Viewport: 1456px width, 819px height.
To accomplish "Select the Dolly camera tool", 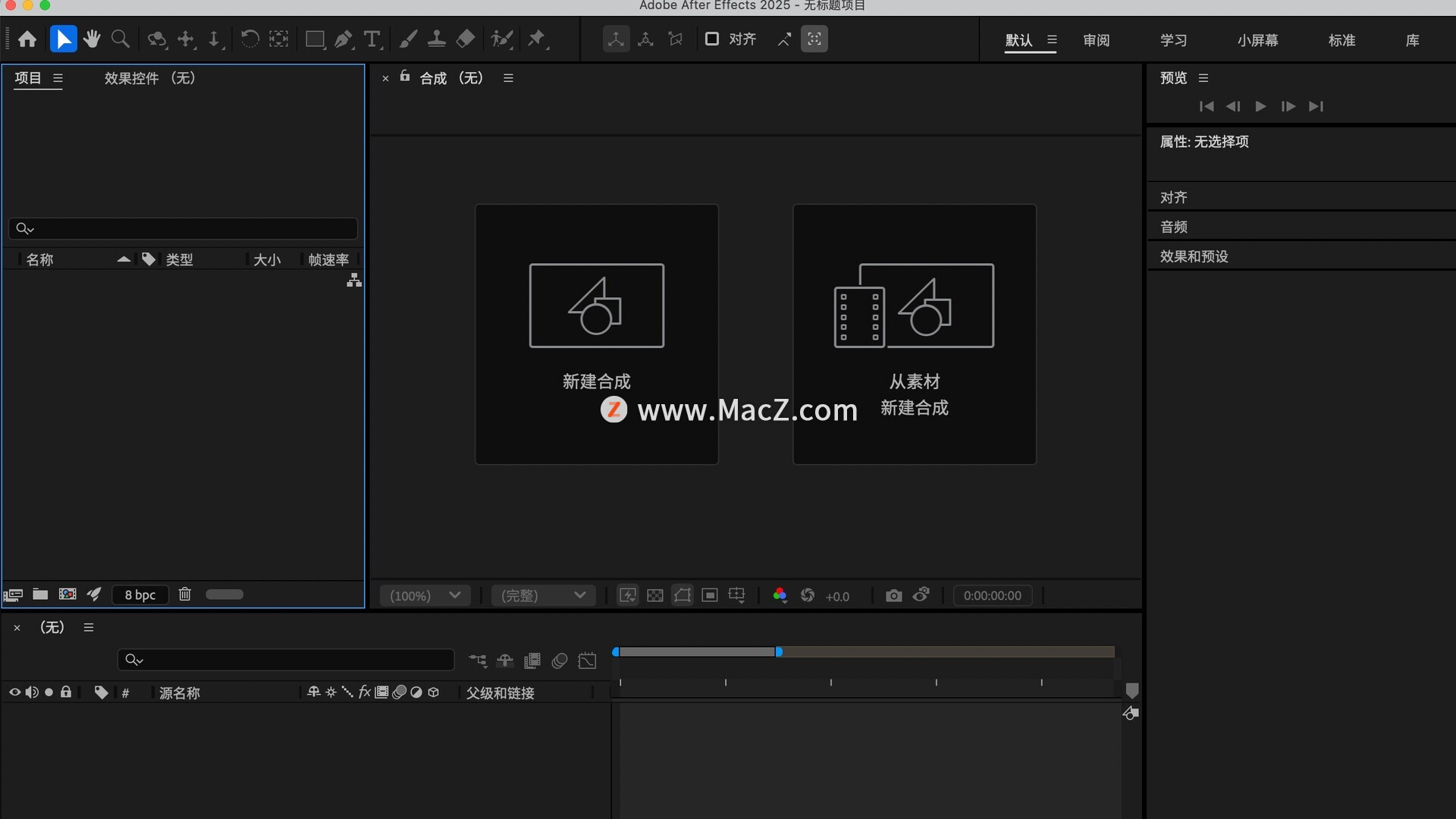I will click(x=215, y=39).
